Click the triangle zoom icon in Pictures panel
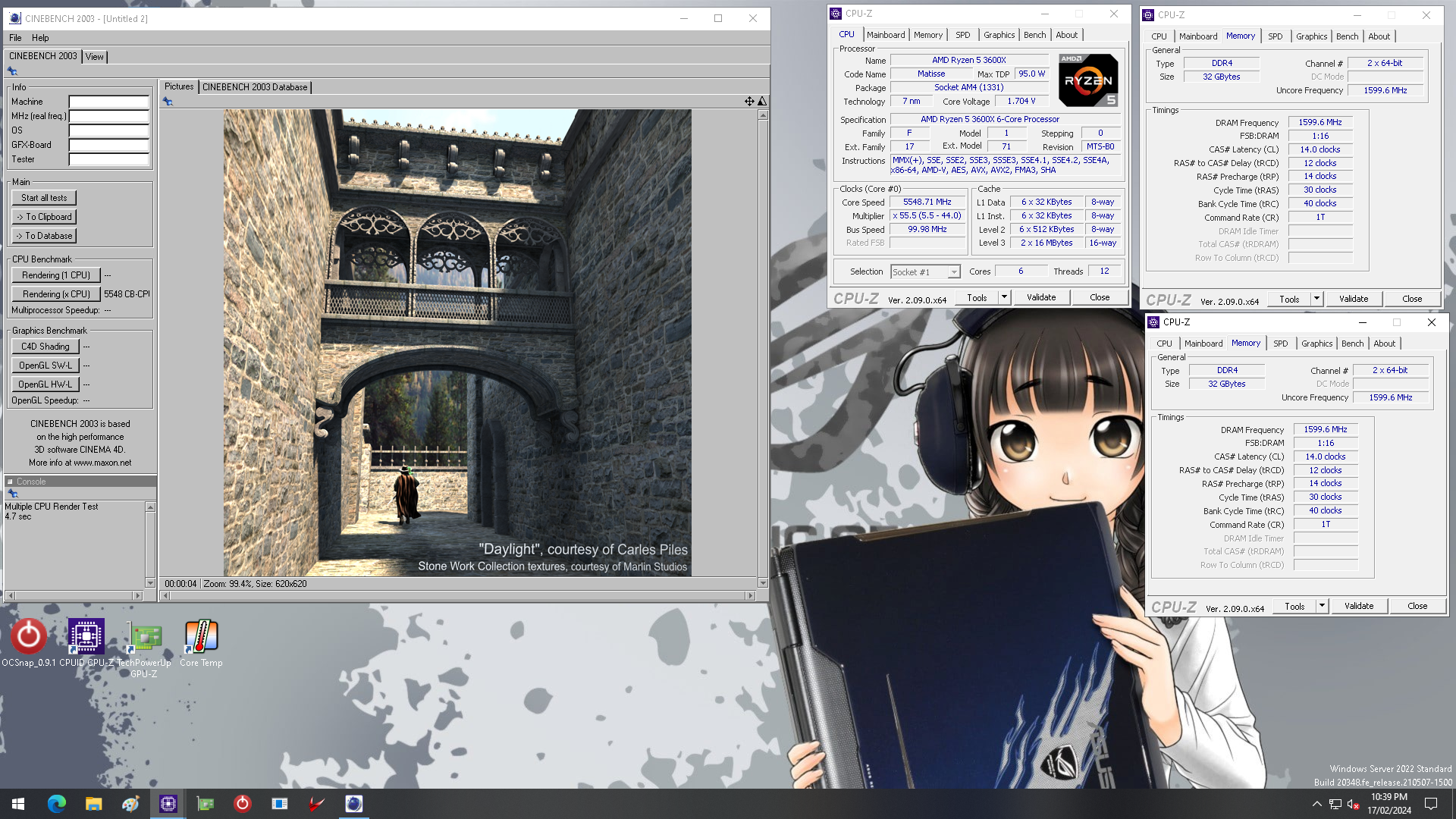 (762, 102)
